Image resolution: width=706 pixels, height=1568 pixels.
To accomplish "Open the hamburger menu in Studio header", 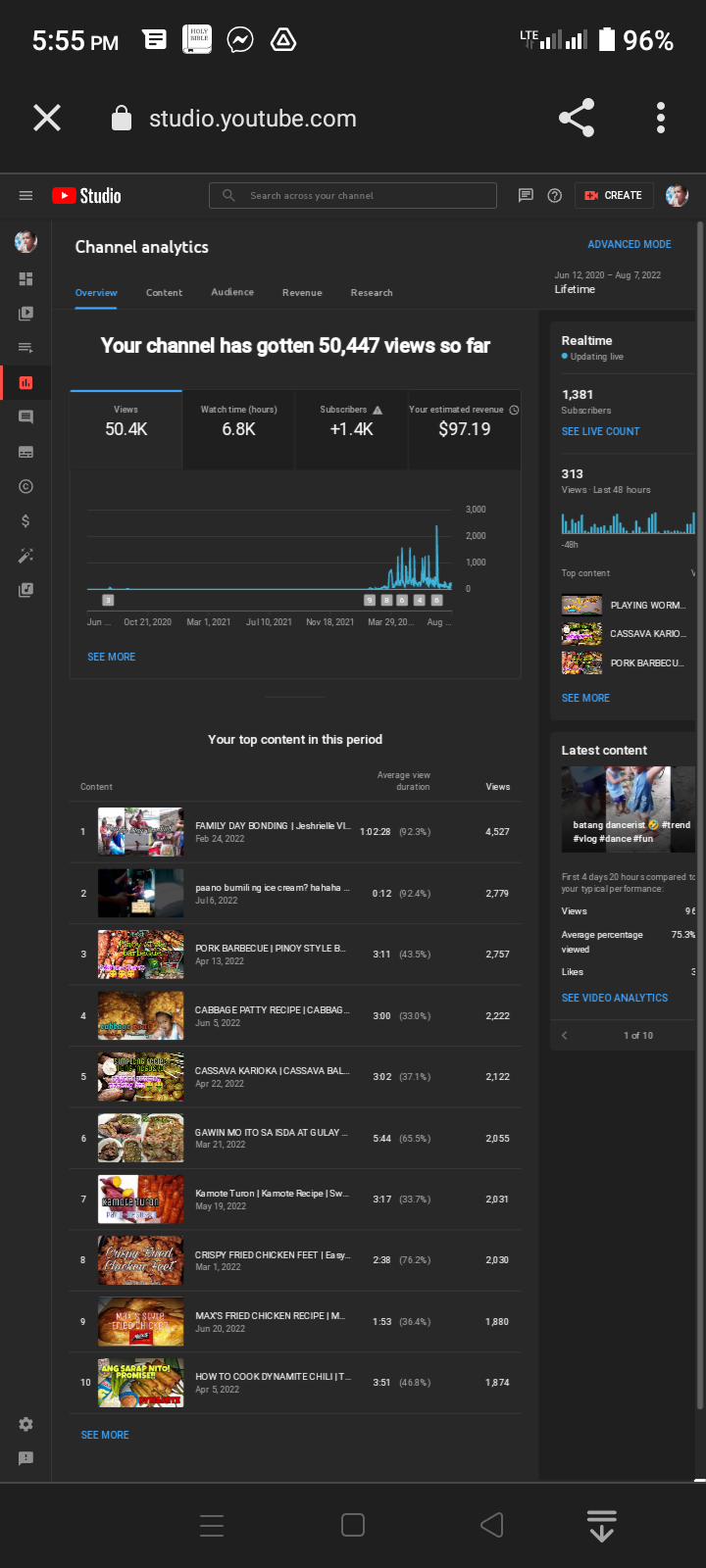I will pyautogui.click(x=25, y=195).
